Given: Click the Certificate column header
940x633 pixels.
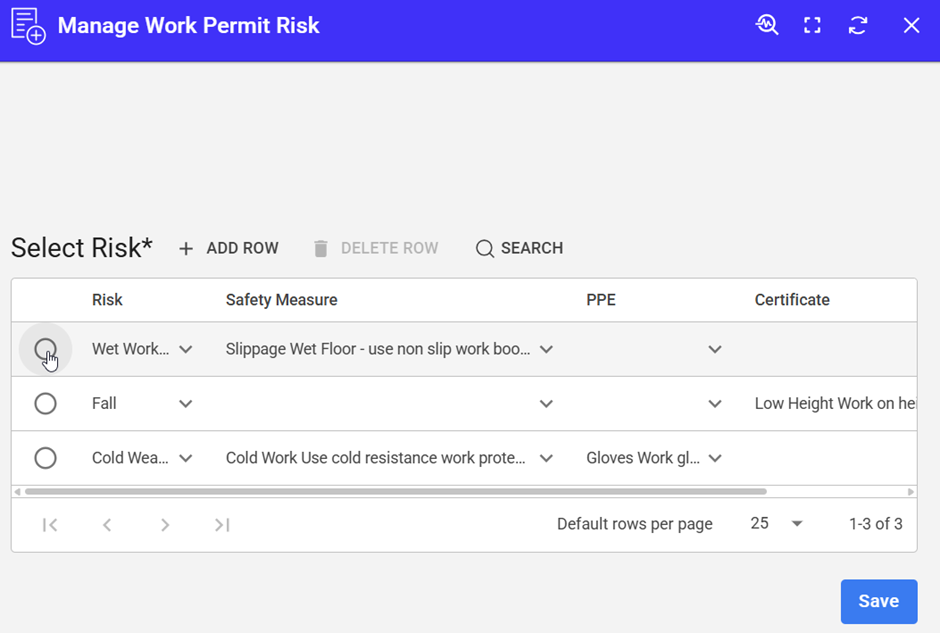Looking at the screenshot, I should click(x=792, y=300).
